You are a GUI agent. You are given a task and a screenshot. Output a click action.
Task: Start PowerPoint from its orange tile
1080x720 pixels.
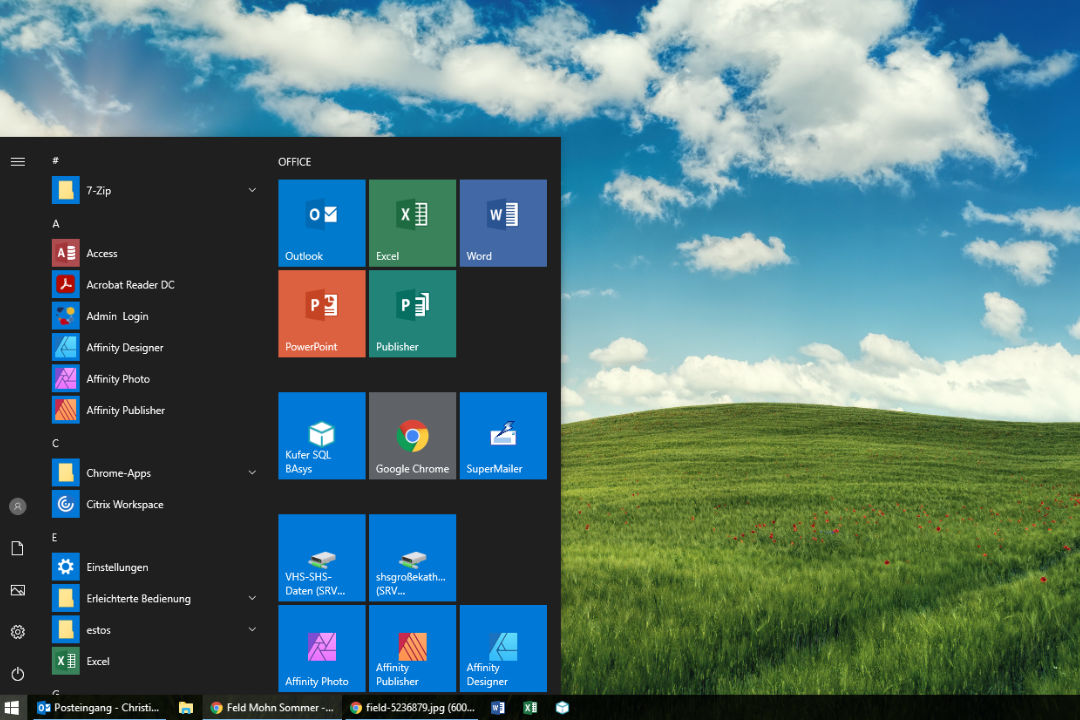pyautogui.click(x=322, y=313)
